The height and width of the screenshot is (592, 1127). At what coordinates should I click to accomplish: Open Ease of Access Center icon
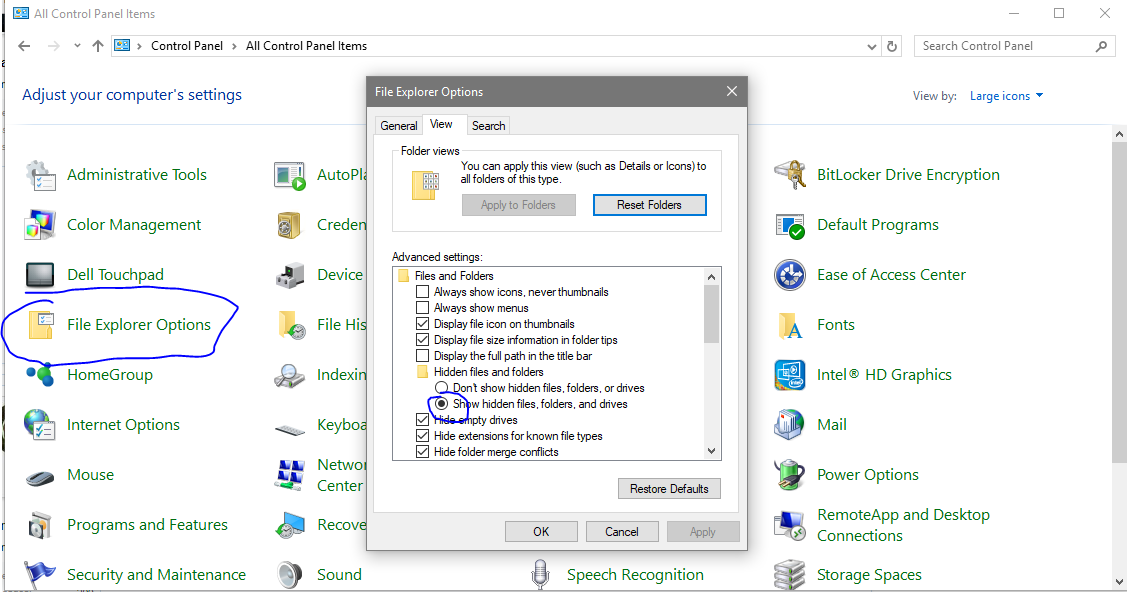point(790,275)
